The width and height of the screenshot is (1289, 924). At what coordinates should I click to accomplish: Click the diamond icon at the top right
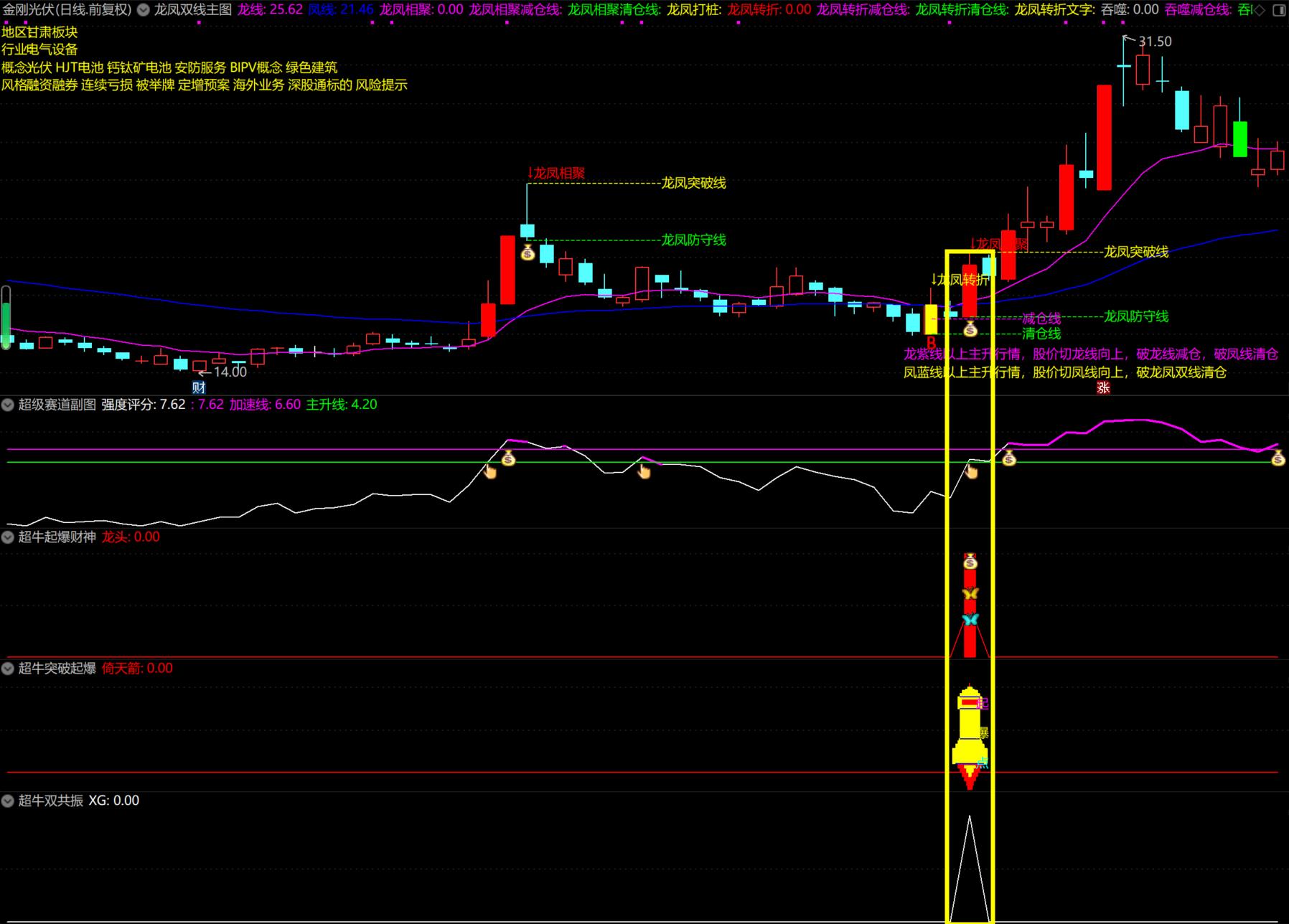[x=1260, y=9]
